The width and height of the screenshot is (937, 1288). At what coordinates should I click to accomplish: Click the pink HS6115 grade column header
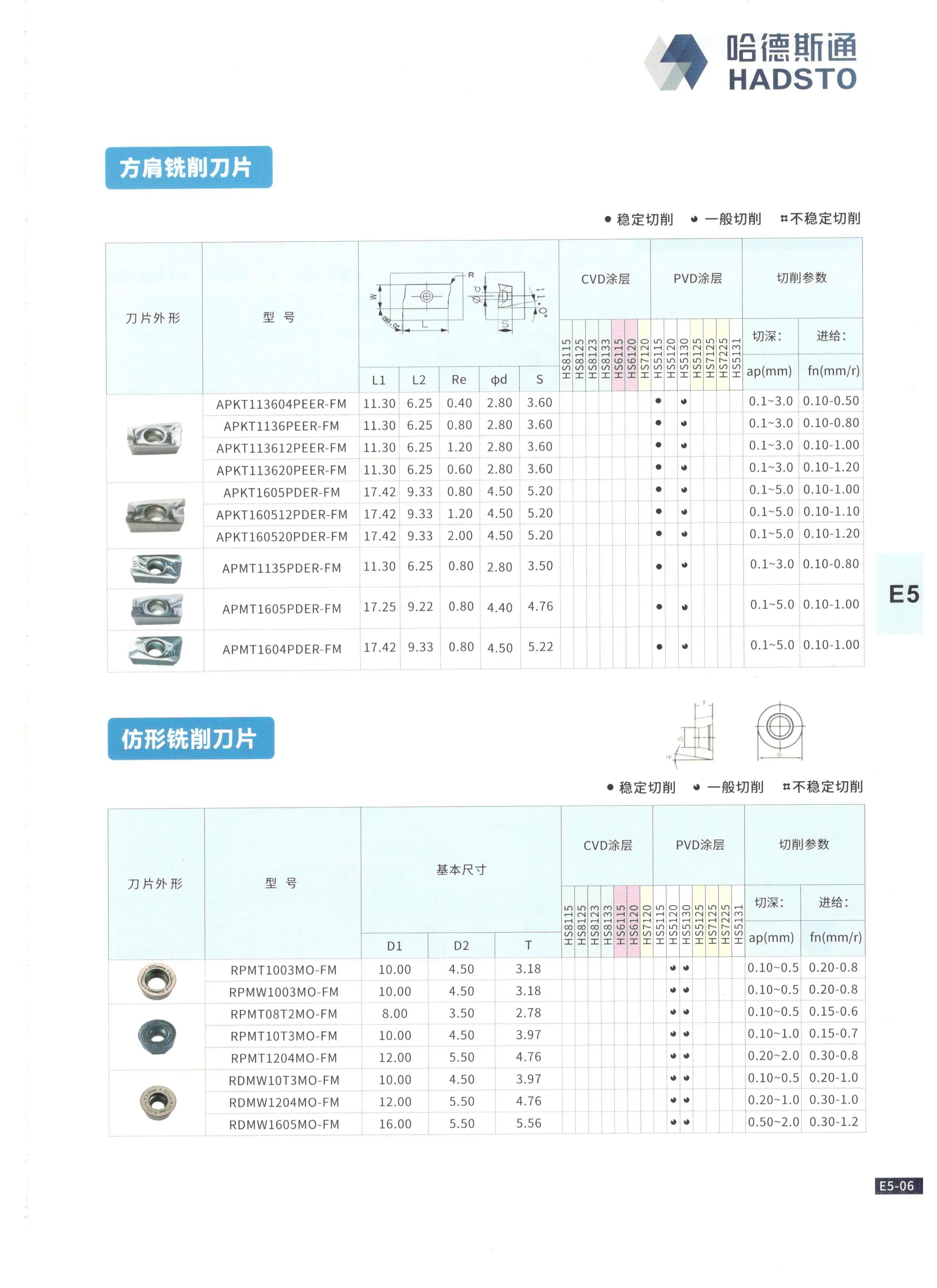[618, 355]
